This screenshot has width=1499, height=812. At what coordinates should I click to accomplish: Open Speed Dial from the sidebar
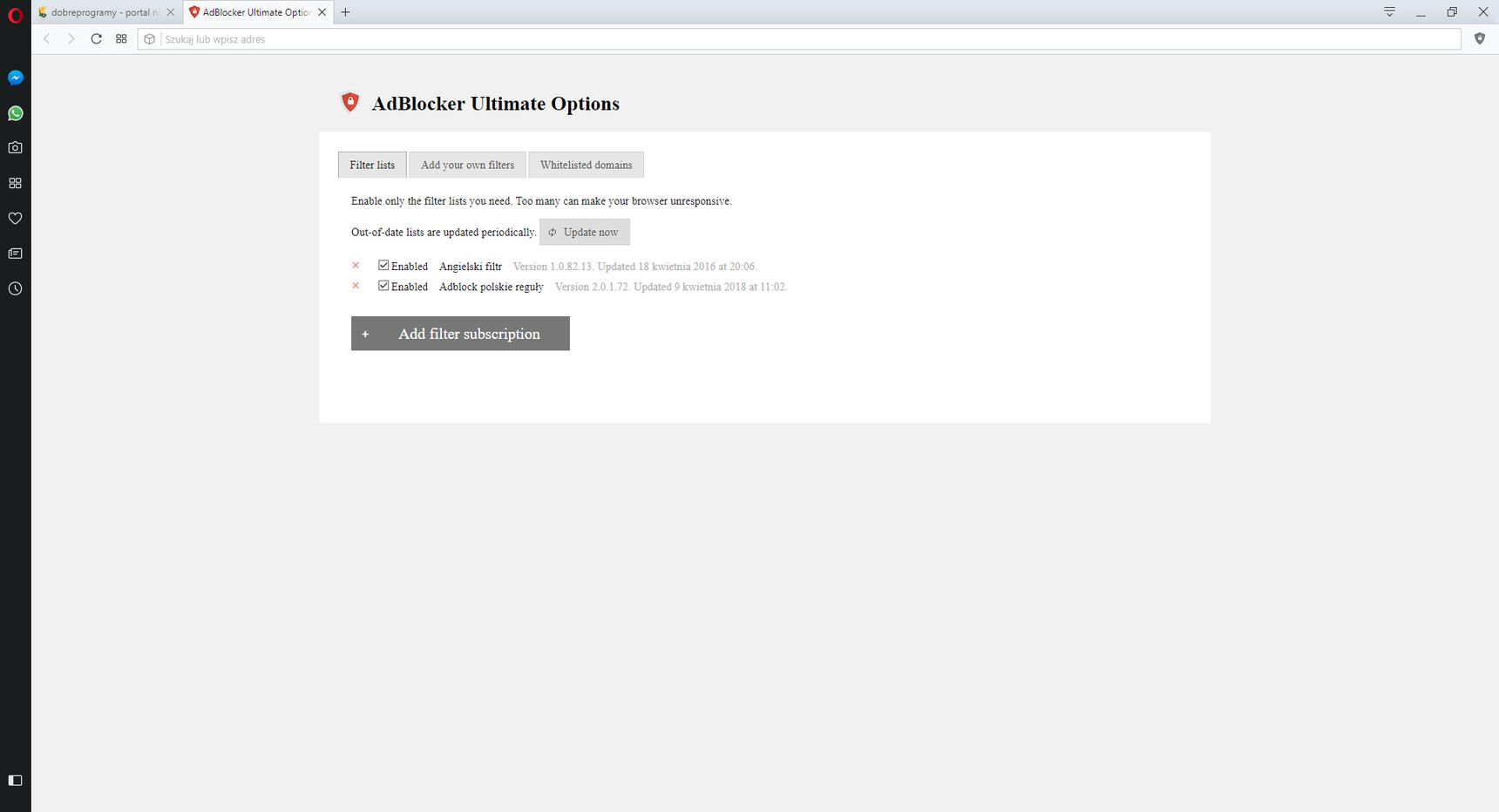[x=15, y=183]
